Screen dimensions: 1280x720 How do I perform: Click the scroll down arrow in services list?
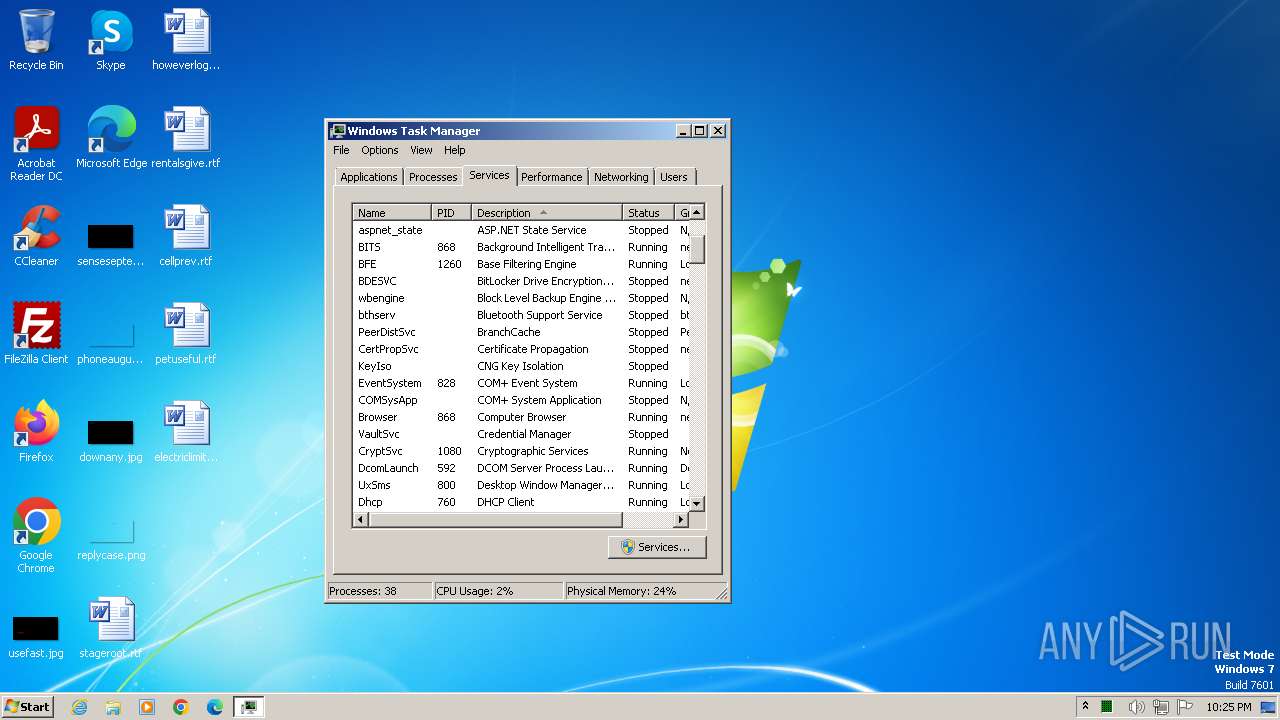(x=697, y=504)
